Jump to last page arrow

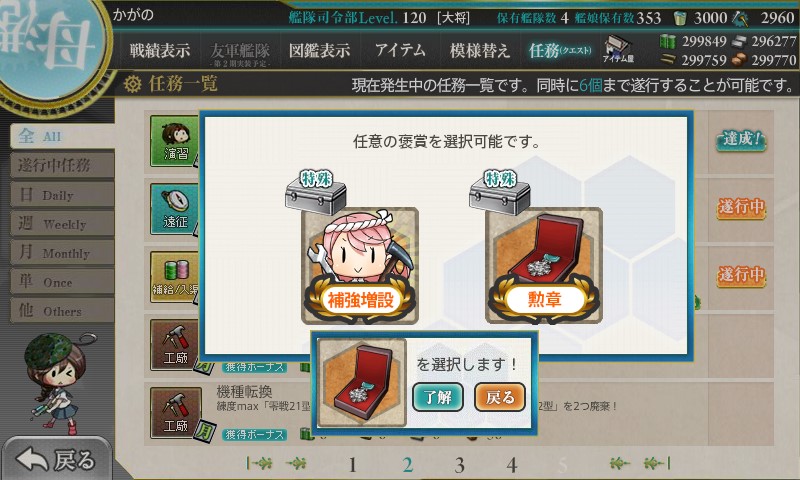pyautogui.click(x=658, y=463)
